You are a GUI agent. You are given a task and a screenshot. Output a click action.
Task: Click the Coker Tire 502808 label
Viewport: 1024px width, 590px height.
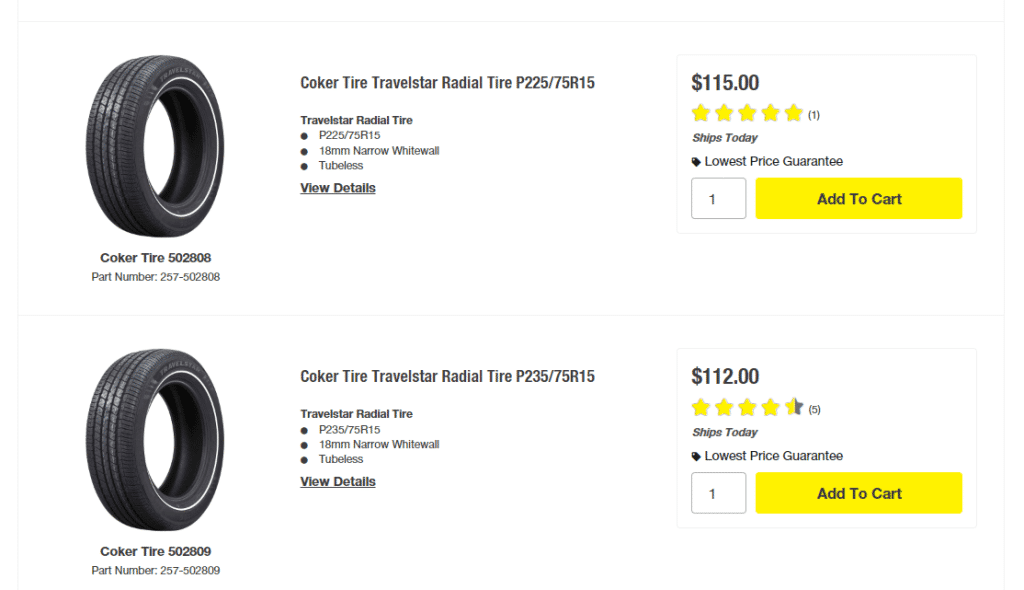click(155, 258)
